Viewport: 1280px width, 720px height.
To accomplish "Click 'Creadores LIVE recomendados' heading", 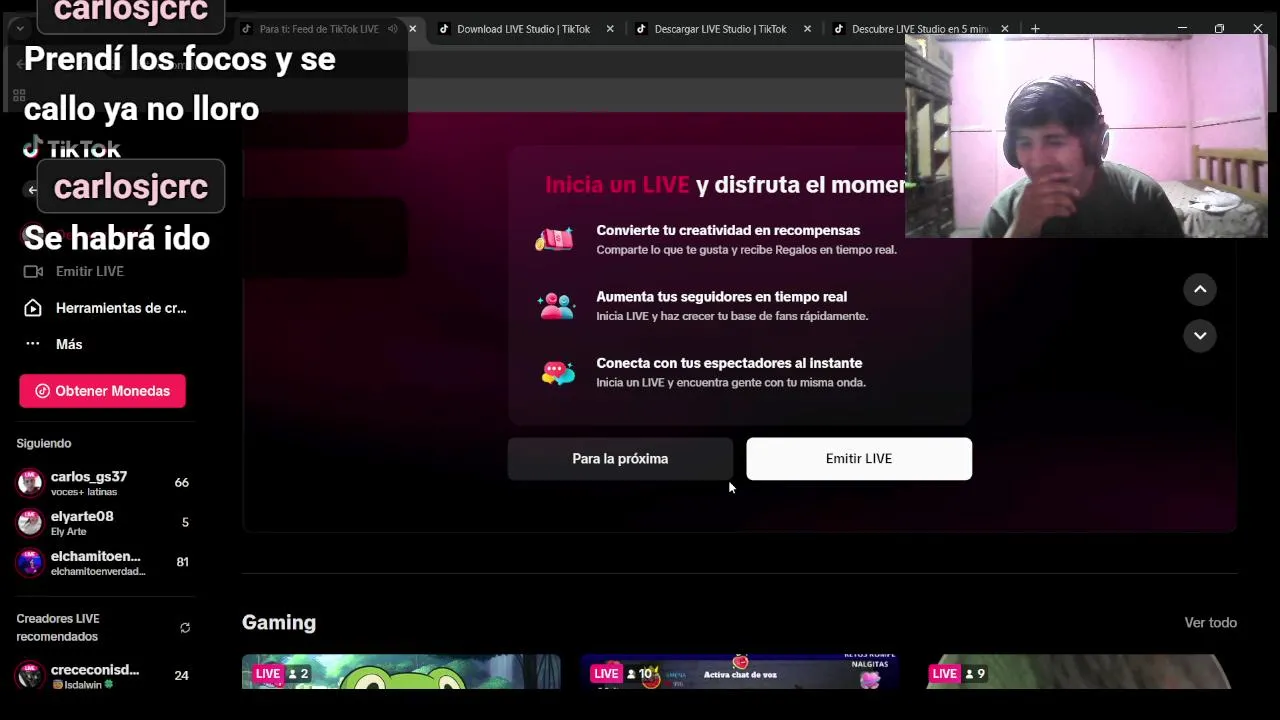I will tap(58, 627).
